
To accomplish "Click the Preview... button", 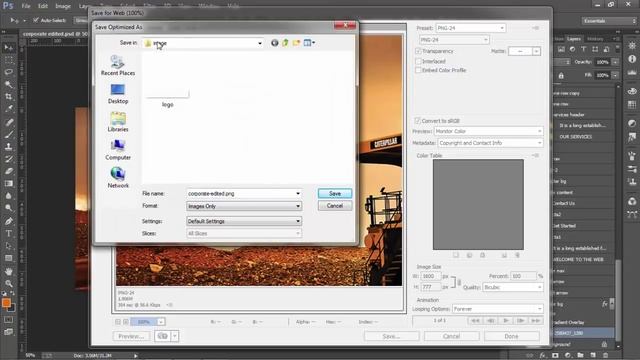I will tap(131, 336).
